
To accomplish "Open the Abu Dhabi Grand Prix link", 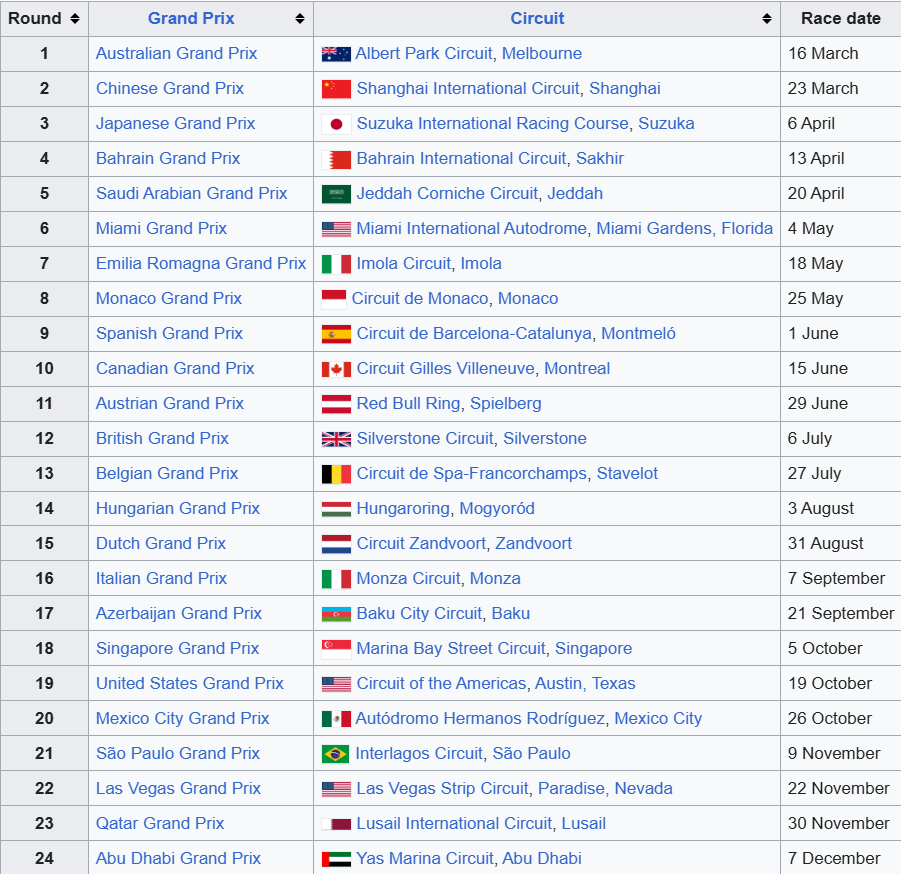I will click(x=178, y=858).
